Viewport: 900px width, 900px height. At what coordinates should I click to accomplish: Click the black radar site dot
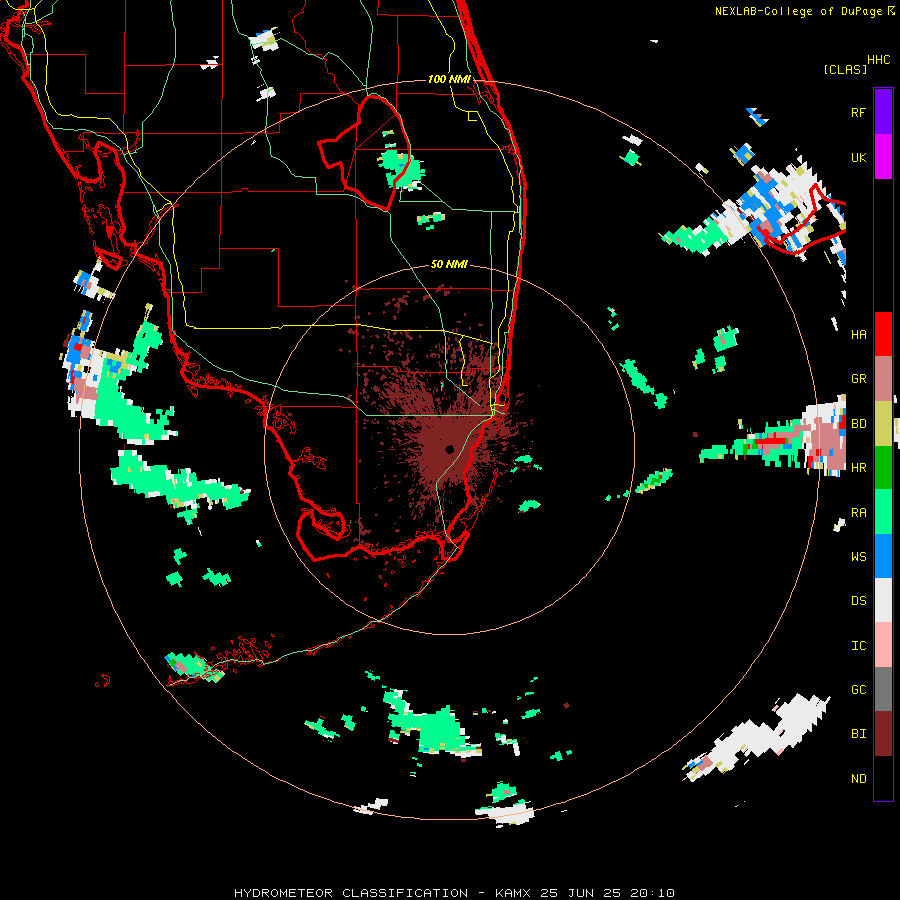pyautogui.click(x=449, y=449)
